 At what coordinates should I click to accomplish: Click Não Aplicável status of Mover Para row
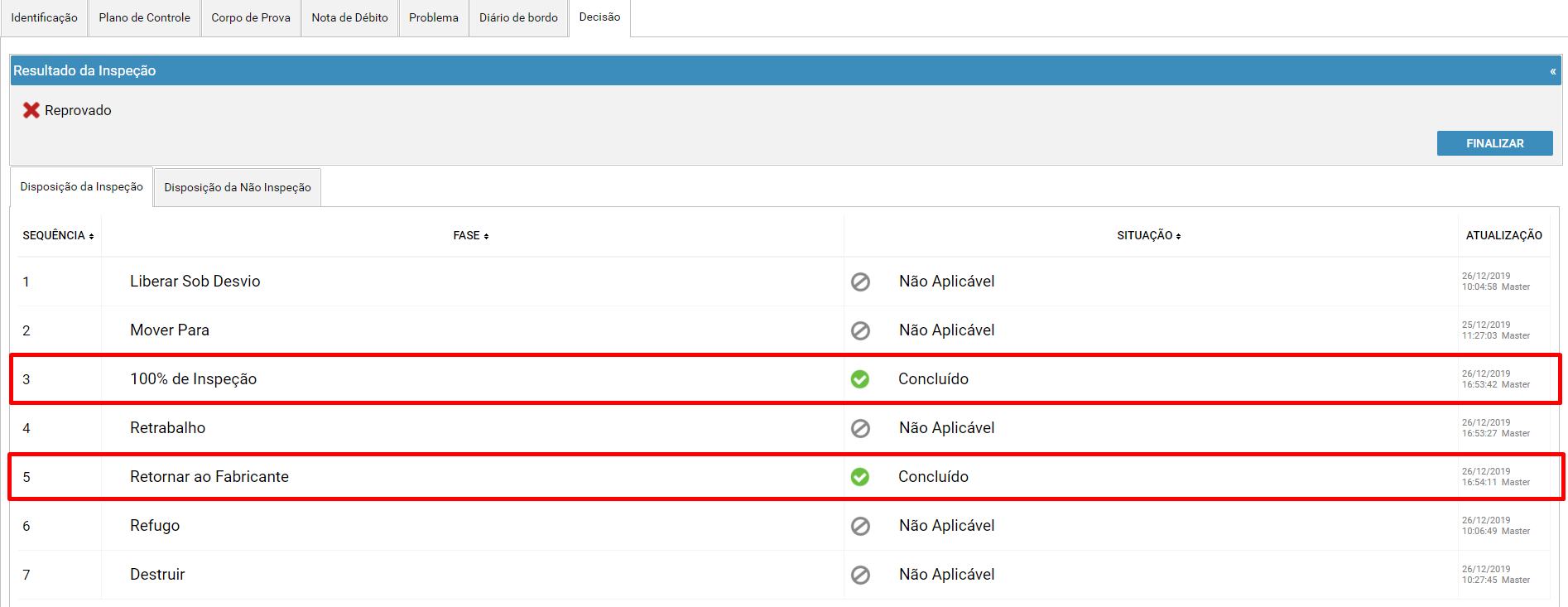click(x=947, y=330)
